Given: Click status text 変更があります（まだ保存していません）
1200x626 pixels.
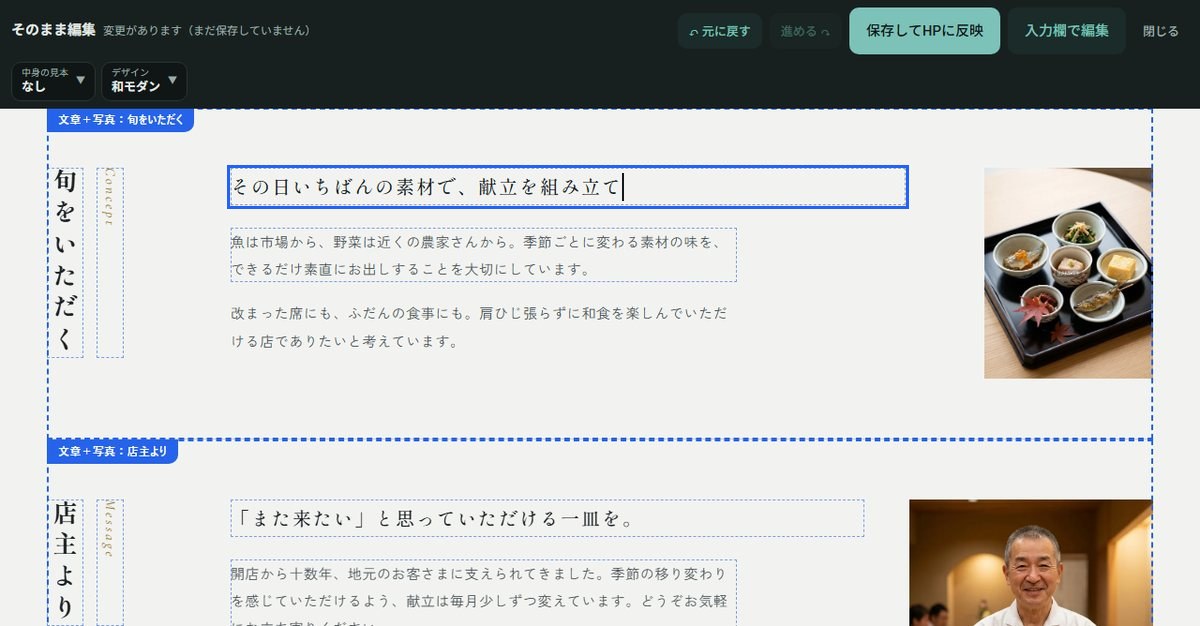Looking at the screenshot, I should pos(207,31).
